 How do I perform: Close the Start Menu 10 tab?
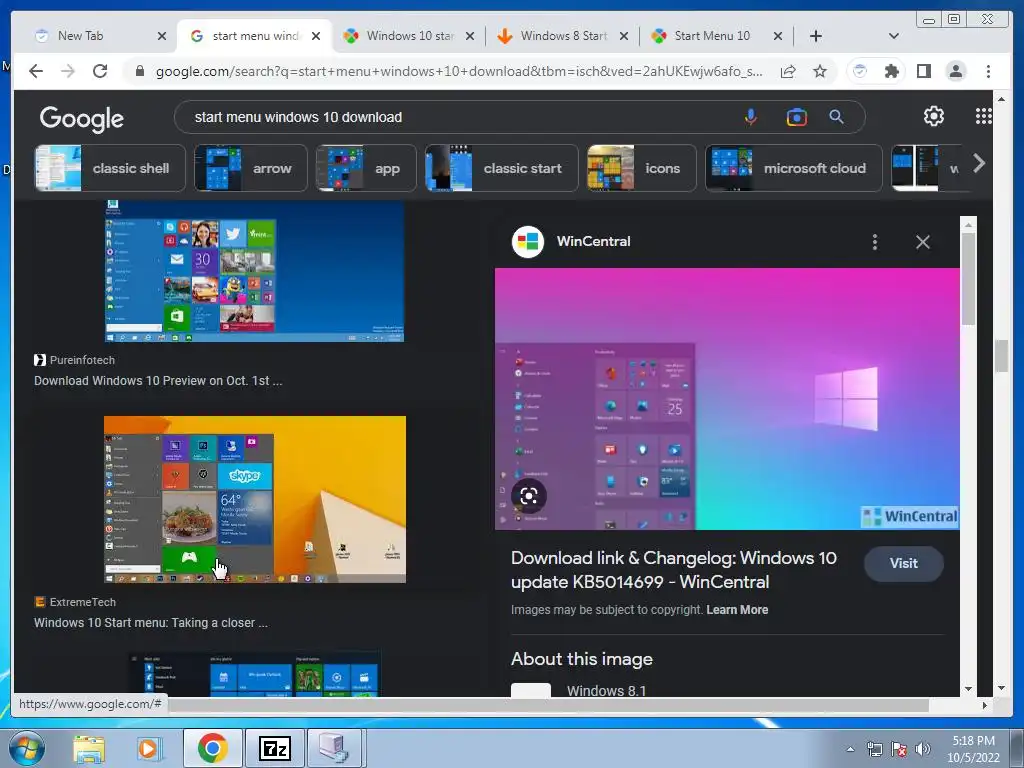click(778, 36)
